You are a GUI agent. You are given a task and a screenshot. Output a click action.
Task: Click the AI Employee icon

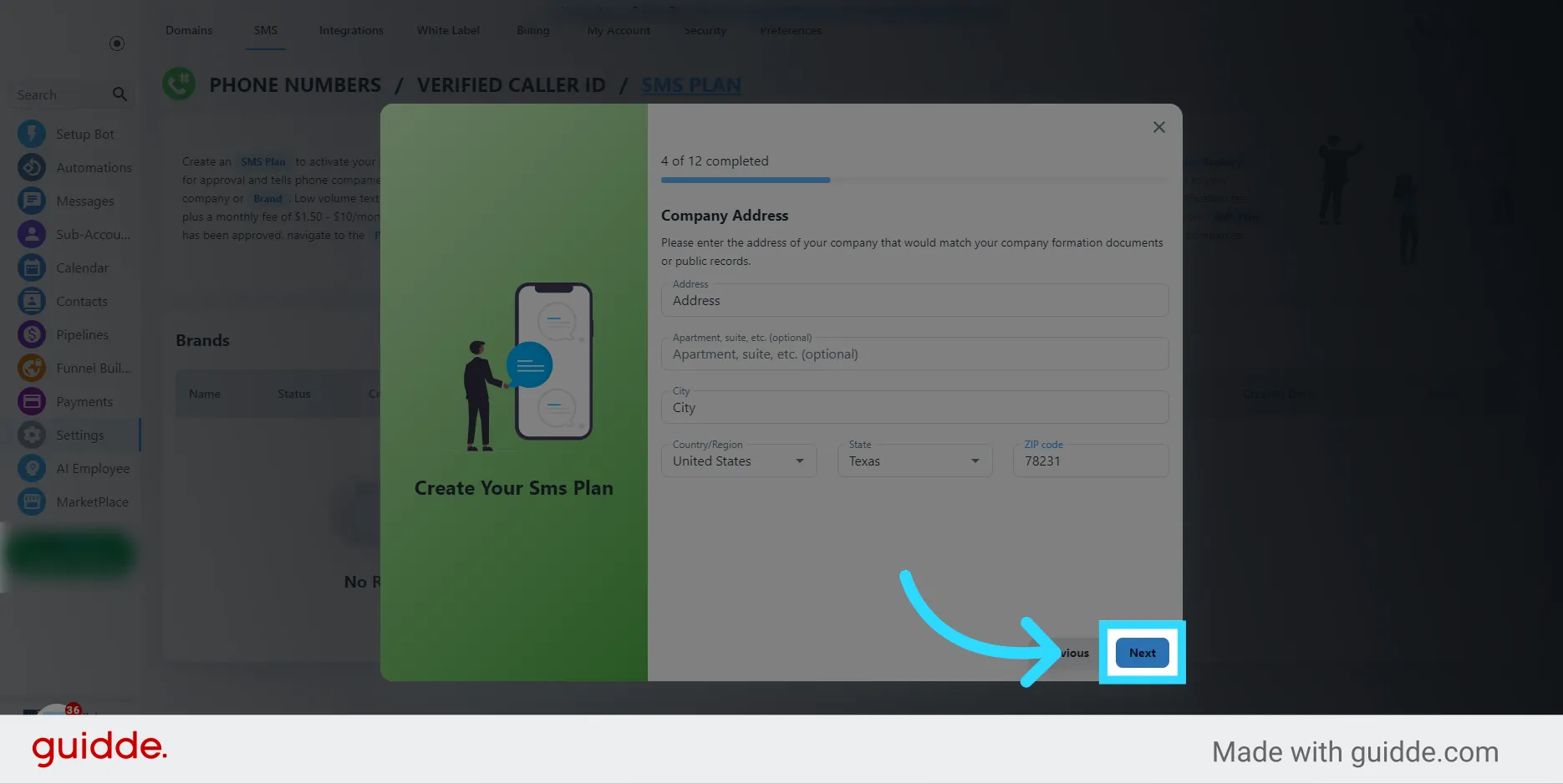32,468
